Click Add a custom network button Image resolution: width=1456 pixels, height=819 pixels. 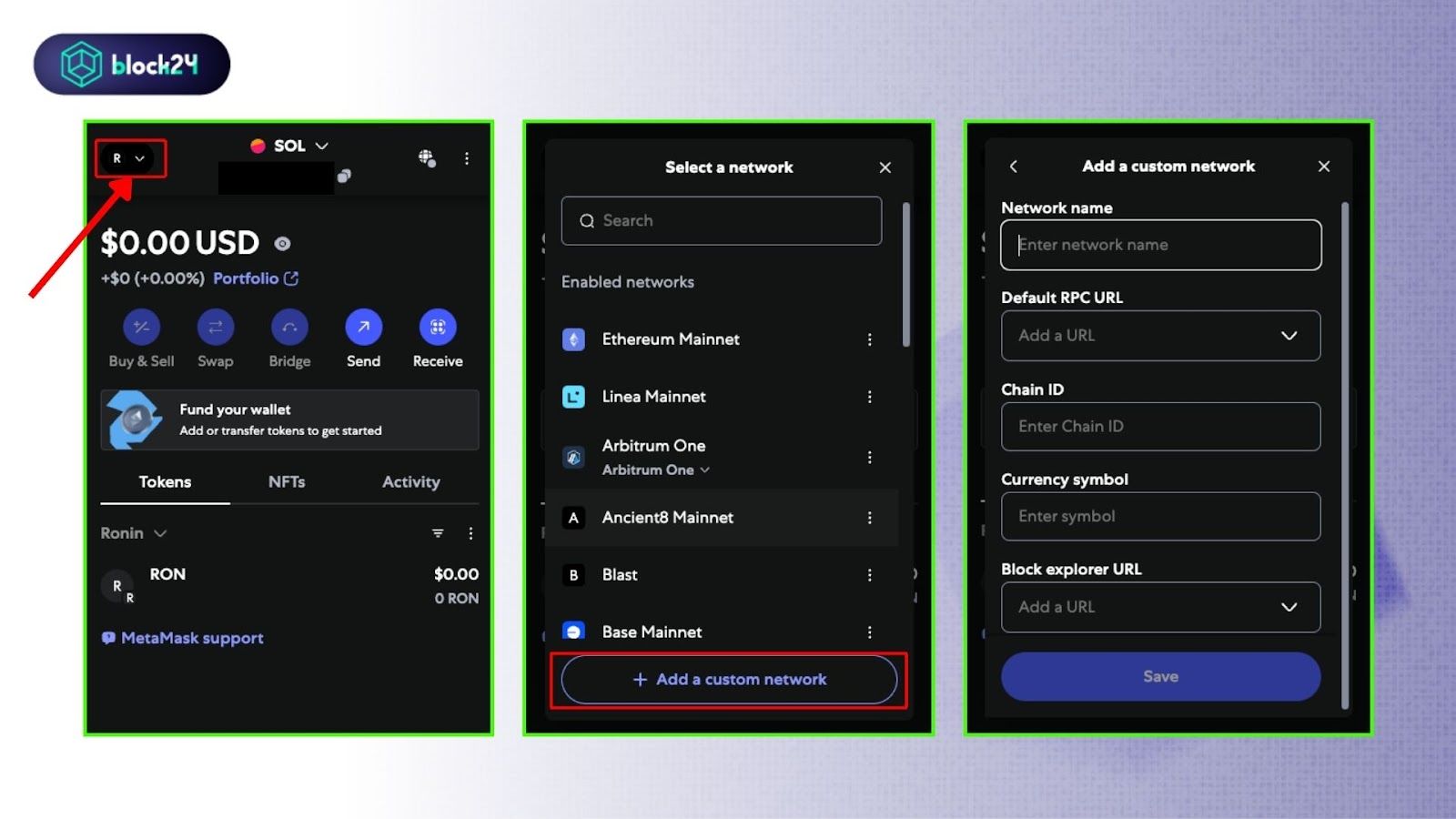click(x=729, y=680)
